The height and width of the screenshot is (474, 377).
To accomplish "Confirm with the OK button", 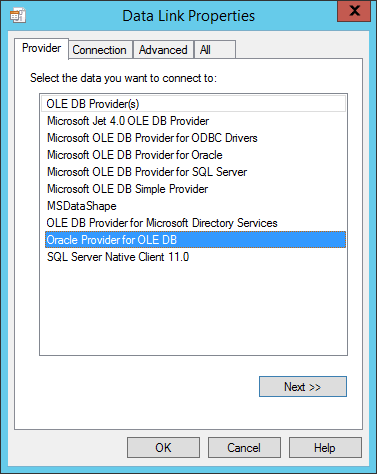I will (x=163, y=448).
